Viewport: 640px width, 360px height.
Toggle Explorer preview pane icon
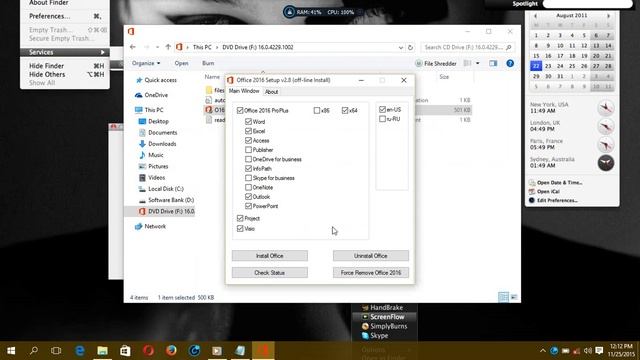click(x=493, y=63)
